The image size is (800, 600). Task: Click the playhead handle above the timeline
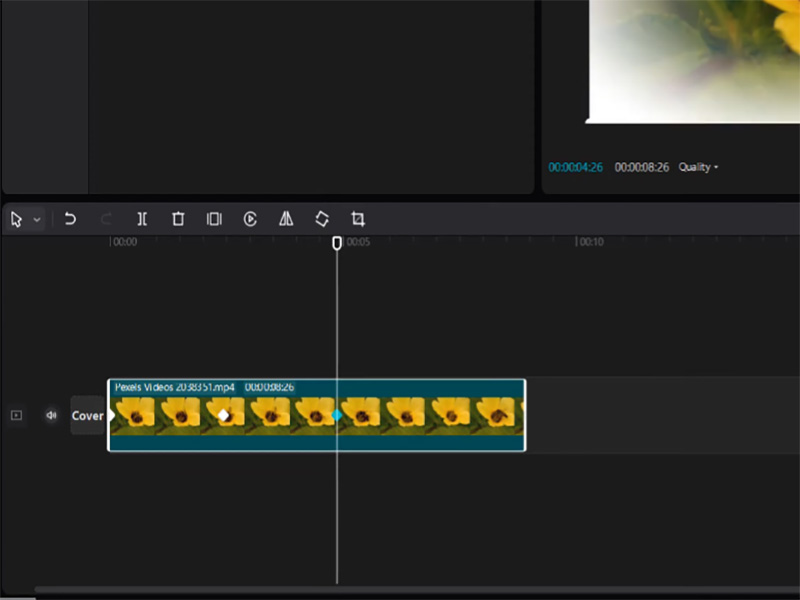click(x=337, y=242)
